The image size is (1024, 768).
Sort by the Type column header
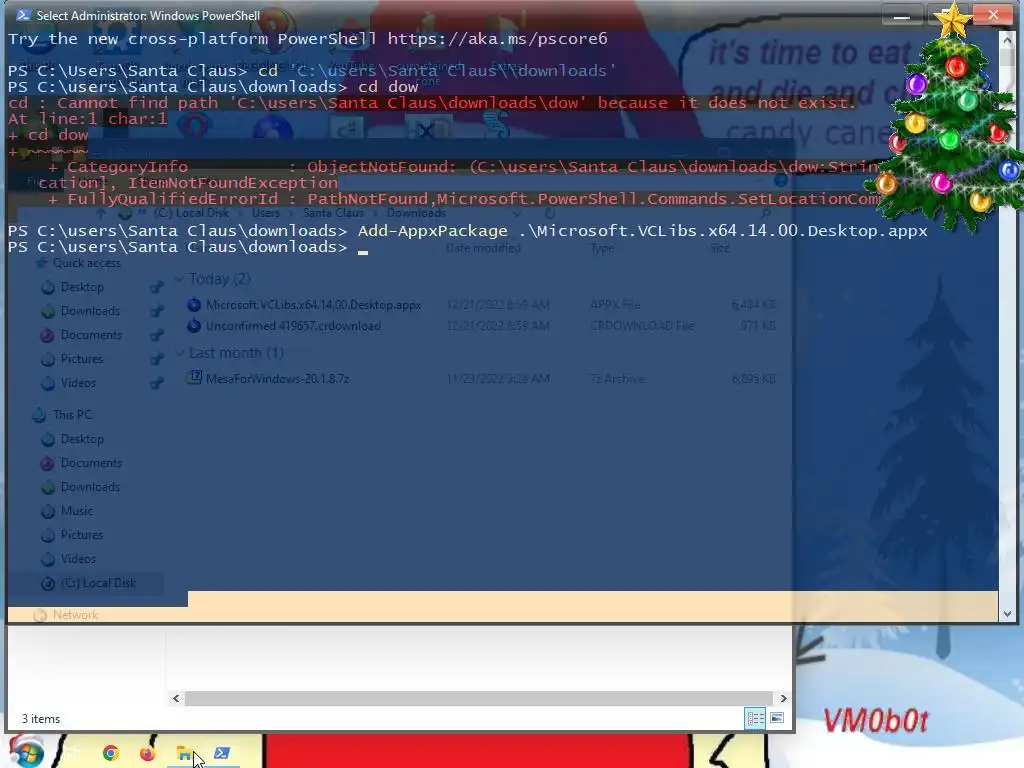click(602, 248)
